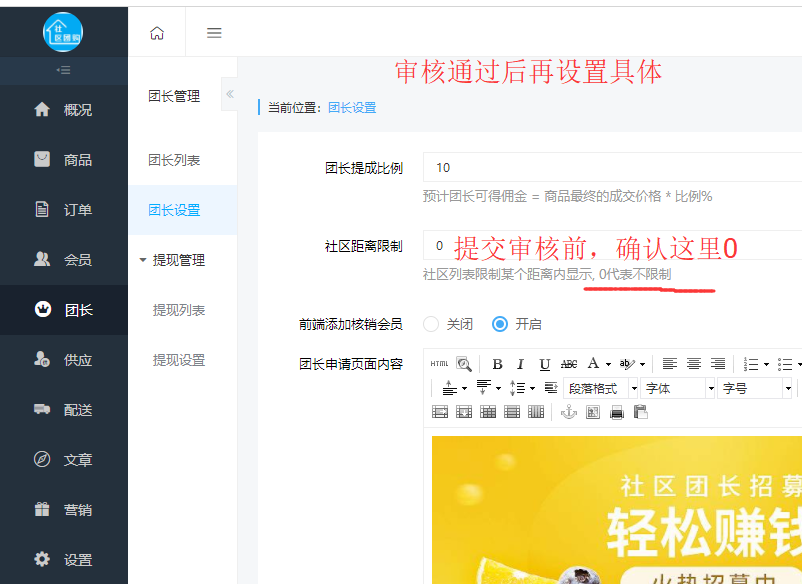The height and width of the screenshot is (584, 802).
Task: Open 提现列表 submenu item
Action: click(x=183, y=310)
